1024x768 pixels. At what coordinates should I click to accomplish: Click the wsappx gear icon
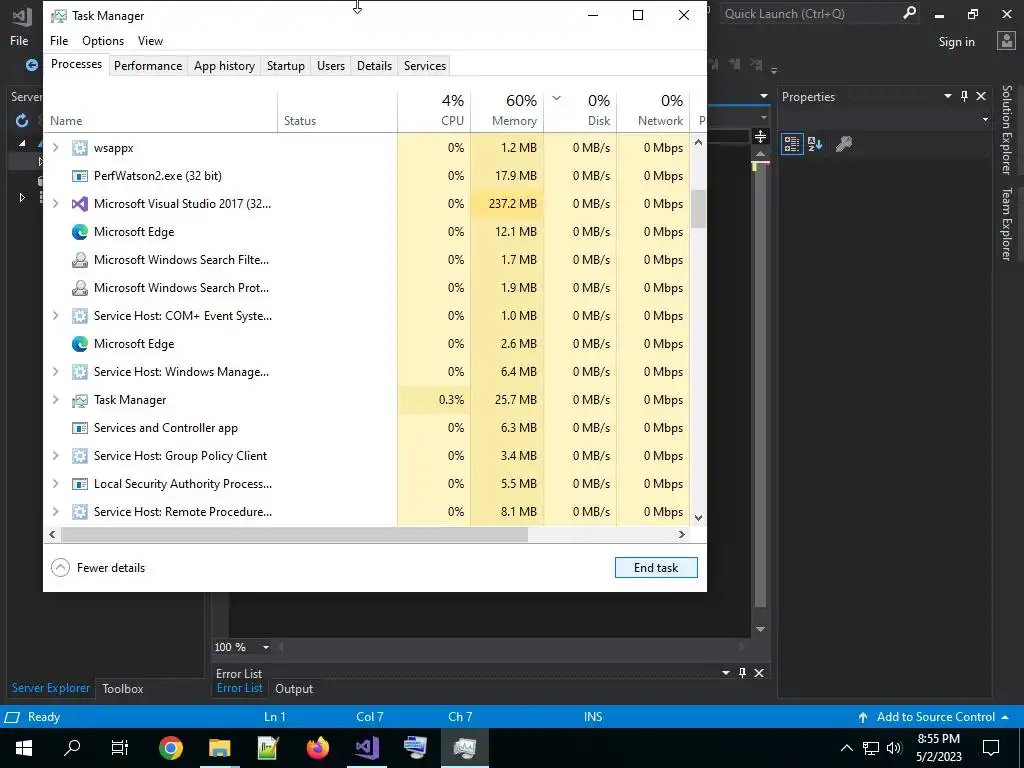pos(80,148)
